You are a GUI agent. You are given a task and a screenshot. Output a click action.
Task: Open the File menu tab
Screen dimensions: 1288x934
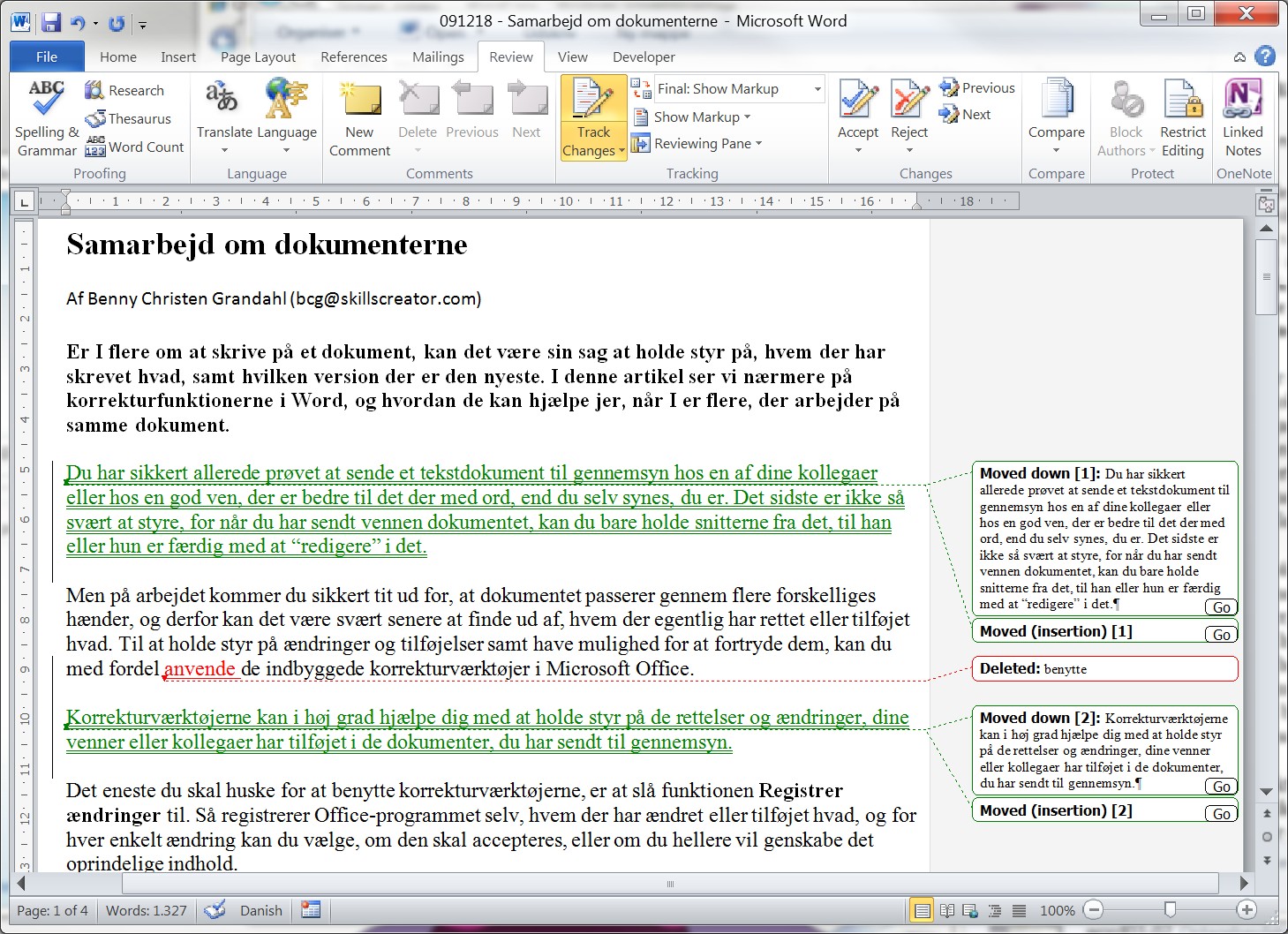[x=47, y=56]
